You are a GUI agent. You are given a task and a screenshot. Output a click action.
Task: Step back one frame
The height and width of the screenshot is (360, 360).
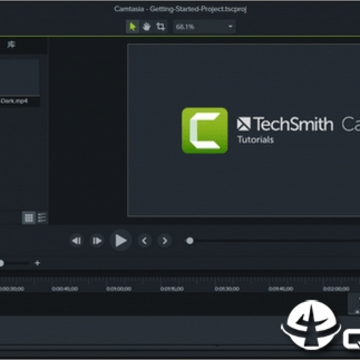76,241
